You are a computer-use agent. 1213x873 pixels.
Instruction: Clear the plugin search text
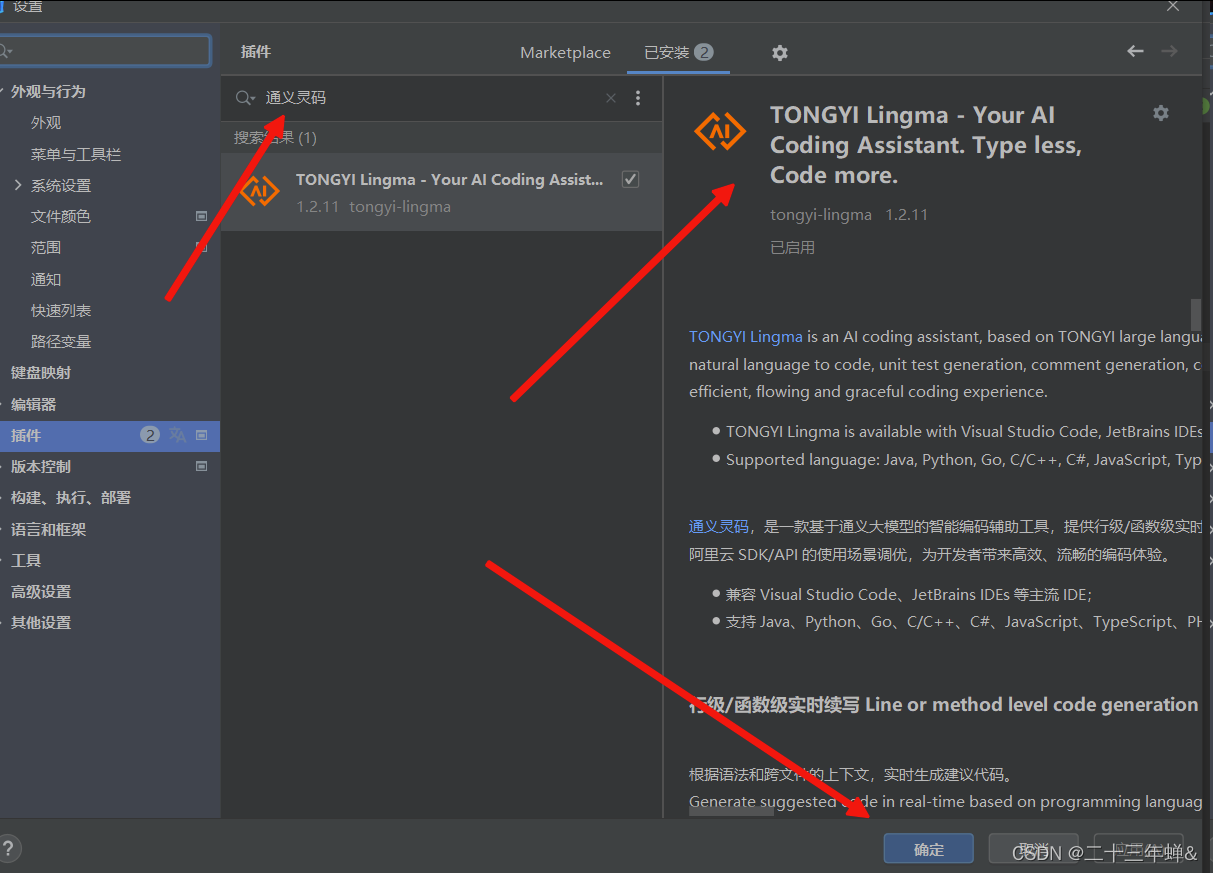pos(611,98)
